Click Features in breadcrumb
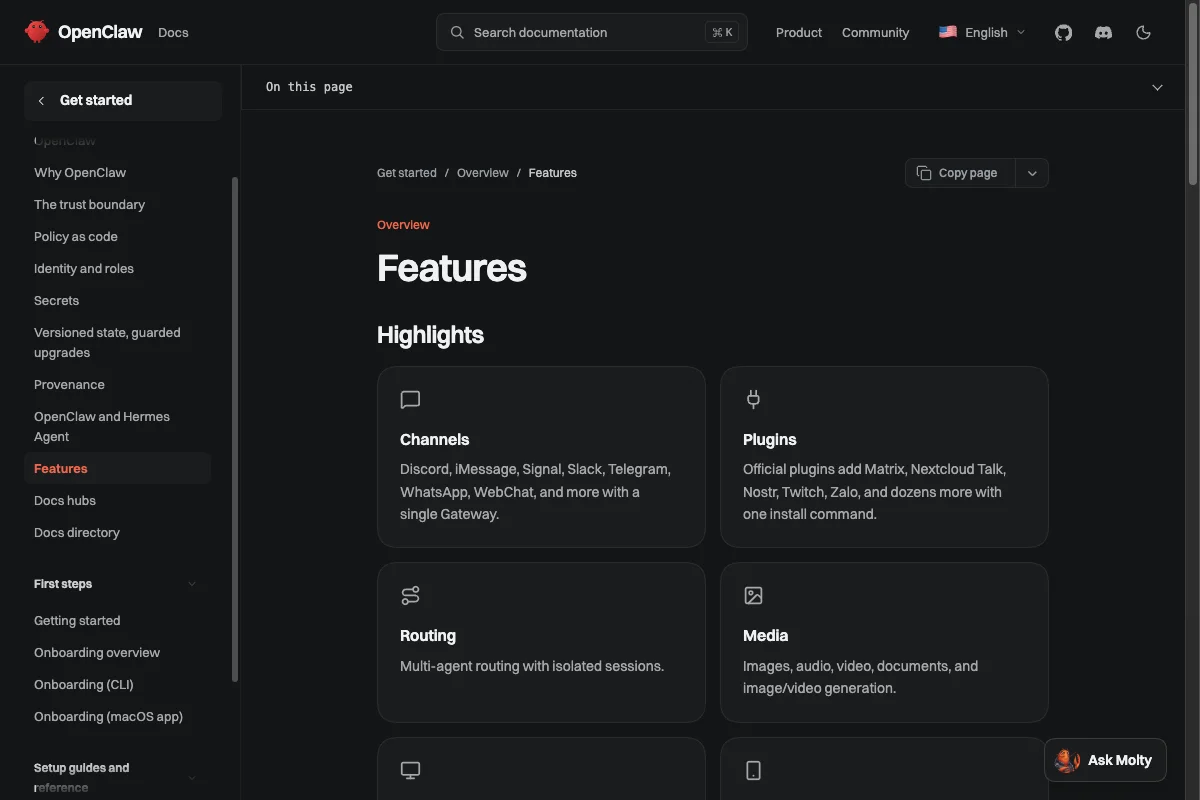This screenshot has width=1200, height=800. [553, 173]
